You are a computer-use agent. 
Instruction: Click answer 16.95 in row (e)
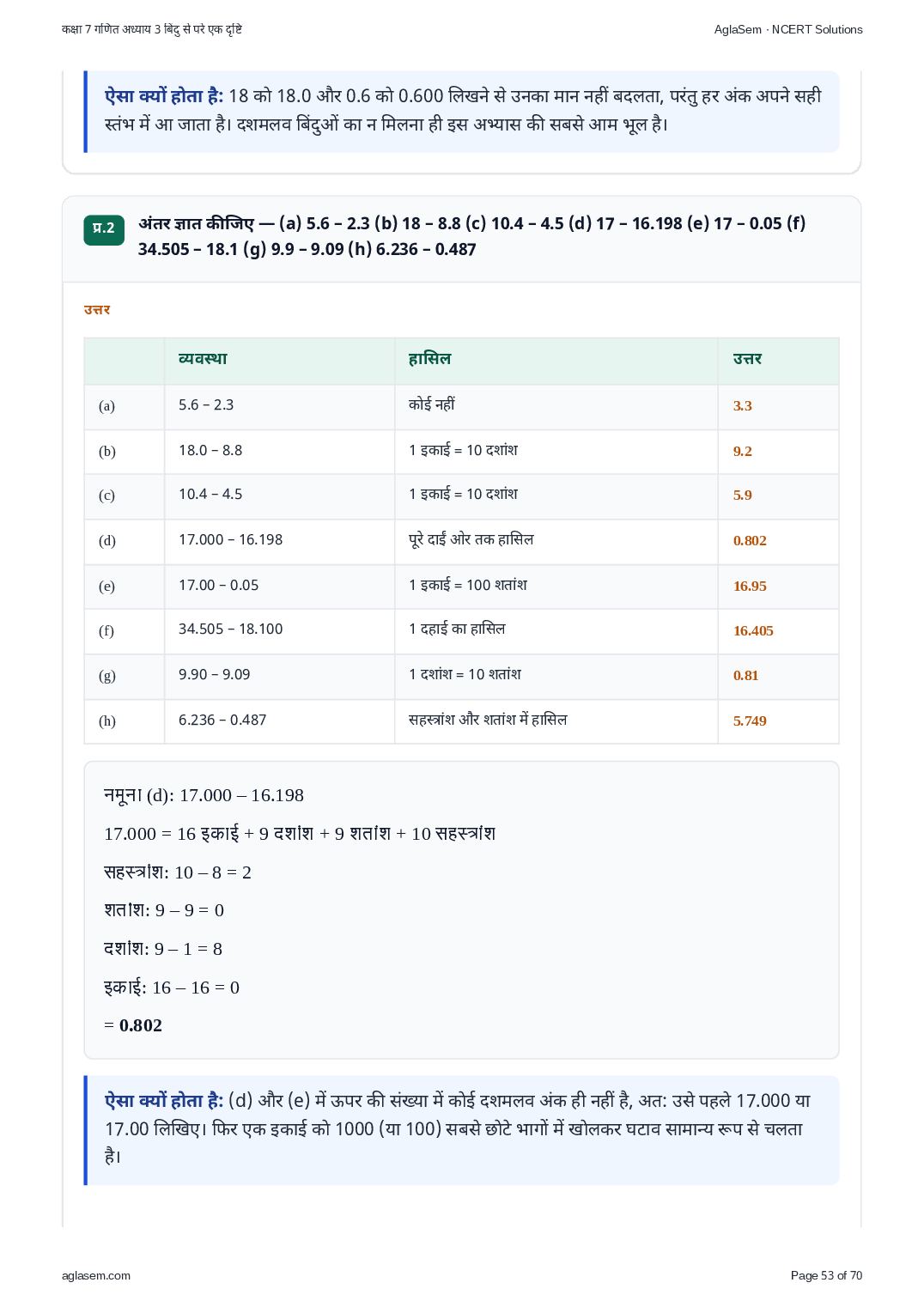750,587
